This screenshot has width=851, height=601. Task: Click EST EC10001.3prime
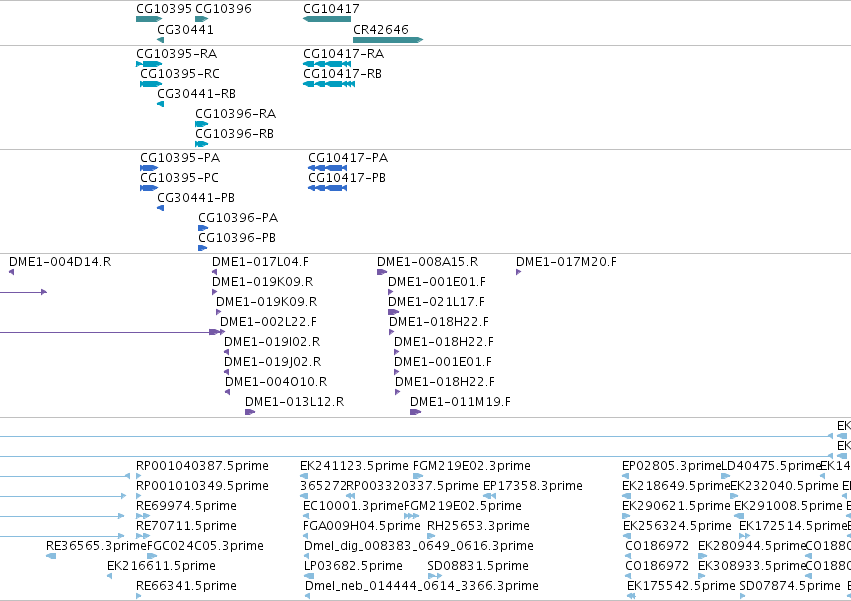(353, 507)
